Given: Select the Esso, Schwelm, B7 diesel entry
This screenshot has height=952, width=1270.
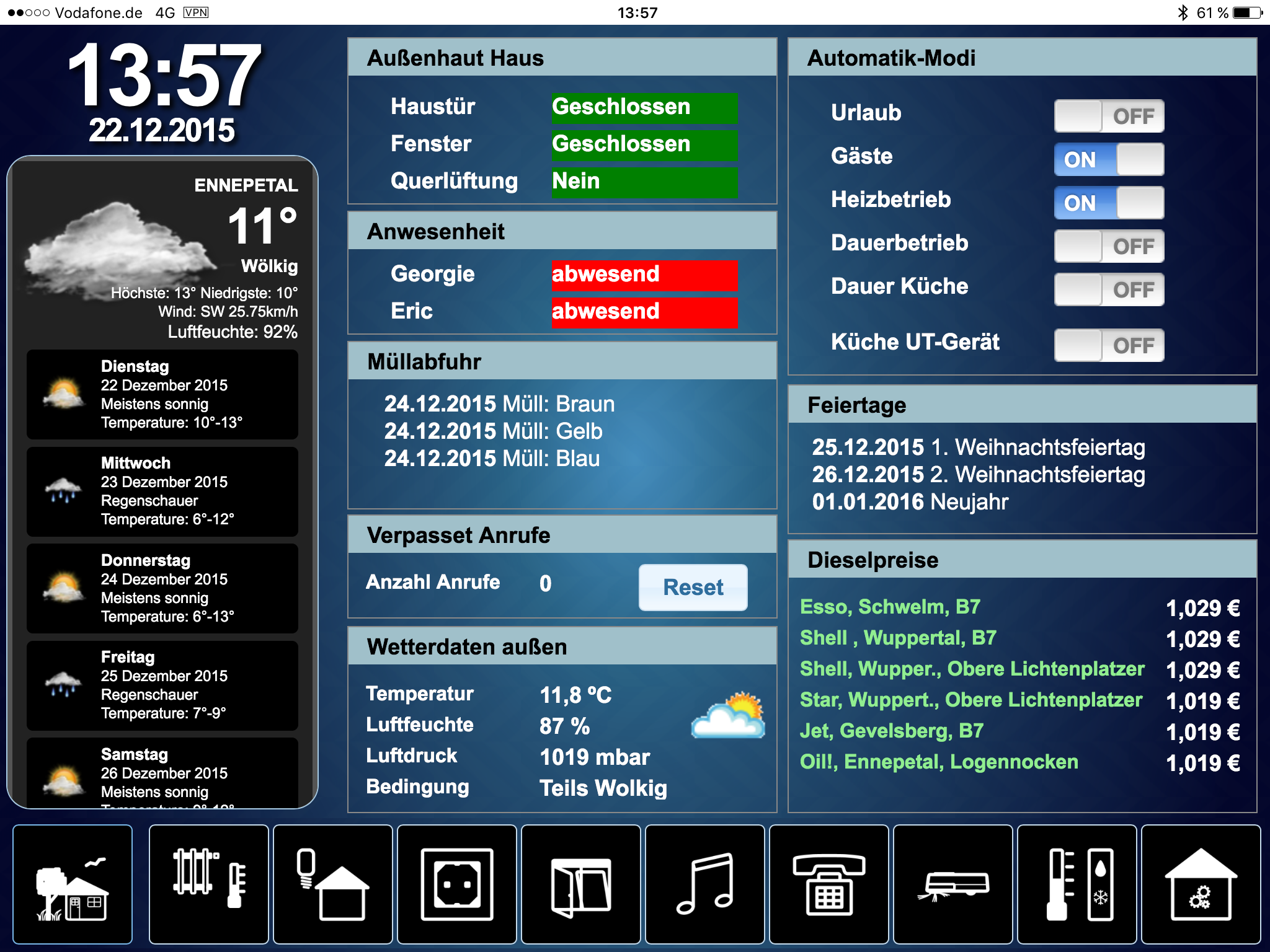Looking at the screenshot, I should 890,607.
